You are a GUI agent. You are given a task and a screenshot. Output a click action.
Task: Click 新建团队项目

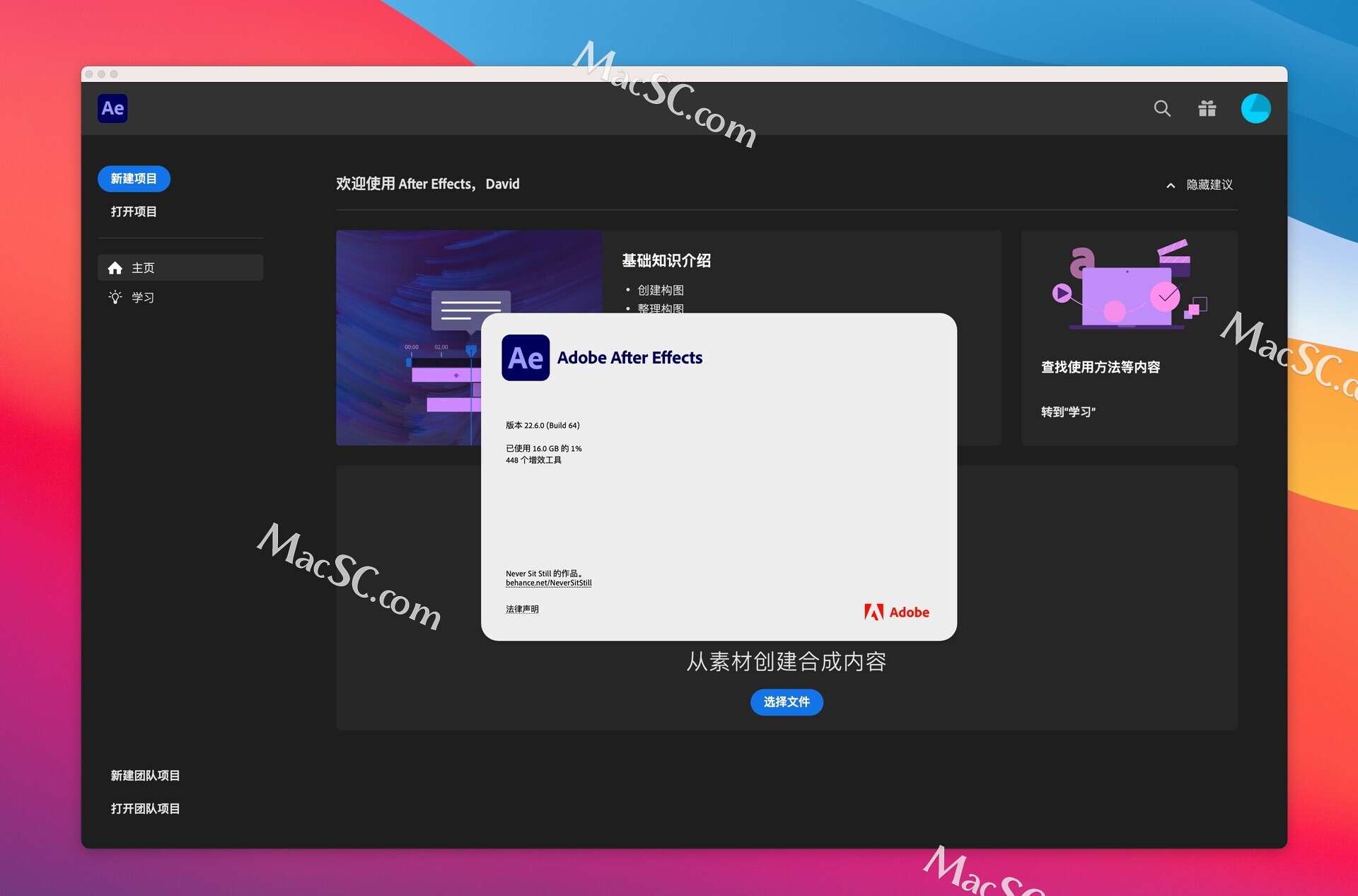pos(145,776)
